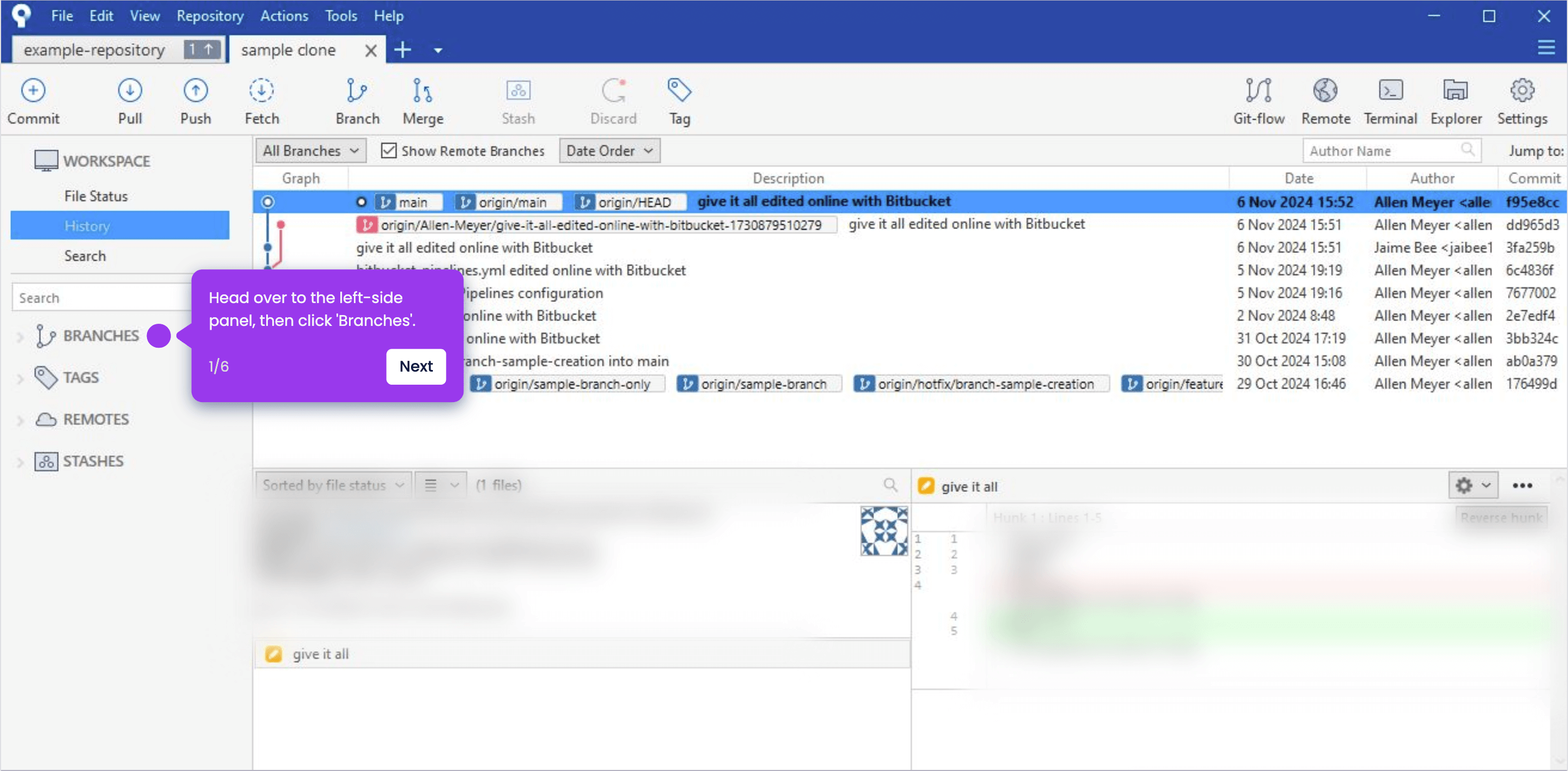Click the author avatar thumbnail
The image size is (1568, 771).
(x=883, y=531)
